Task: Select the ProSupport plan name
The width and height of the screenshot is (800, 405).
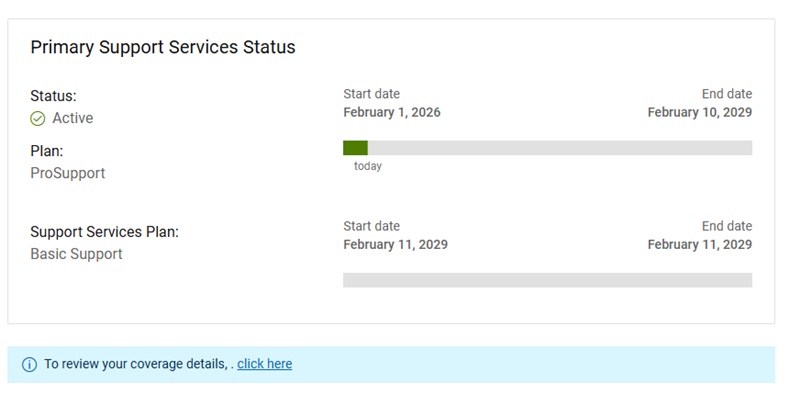Action: pyautogui.click(x=68, y=173)
